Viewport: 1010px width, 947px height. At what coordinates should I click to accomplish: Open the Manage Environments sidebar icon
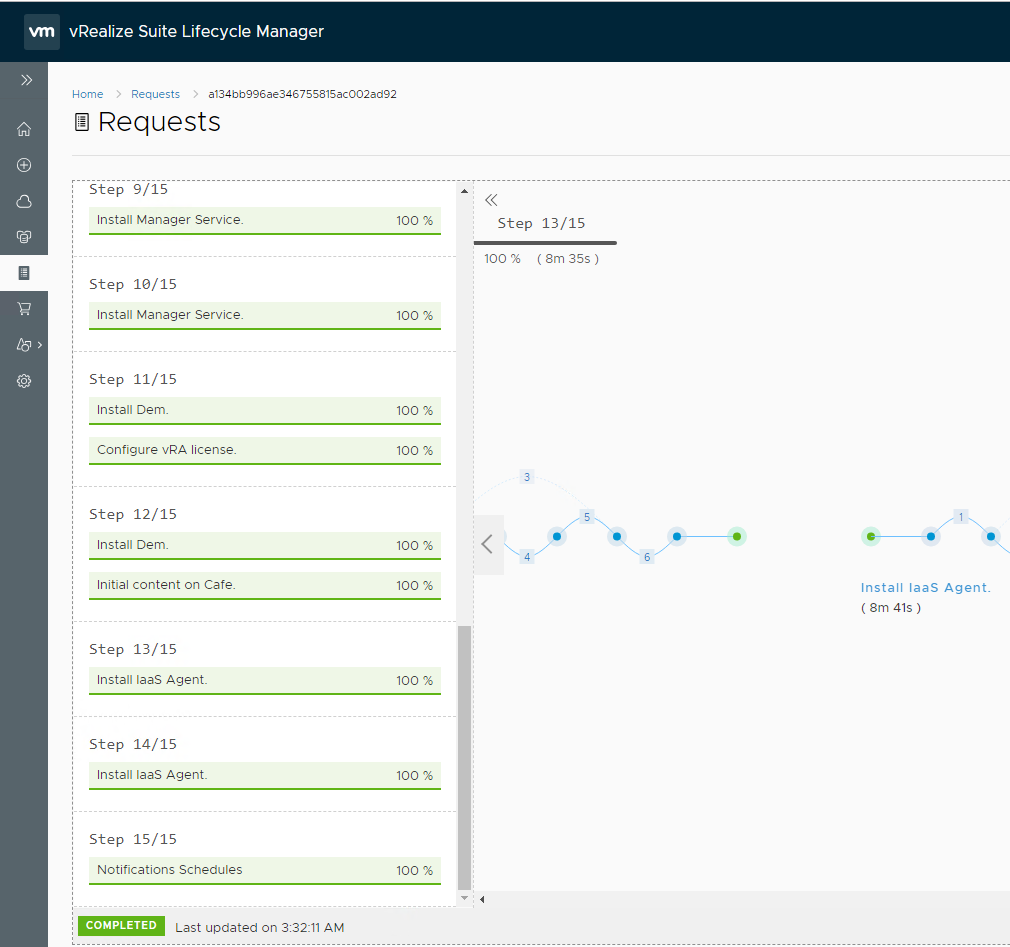[x=24, y=237]
